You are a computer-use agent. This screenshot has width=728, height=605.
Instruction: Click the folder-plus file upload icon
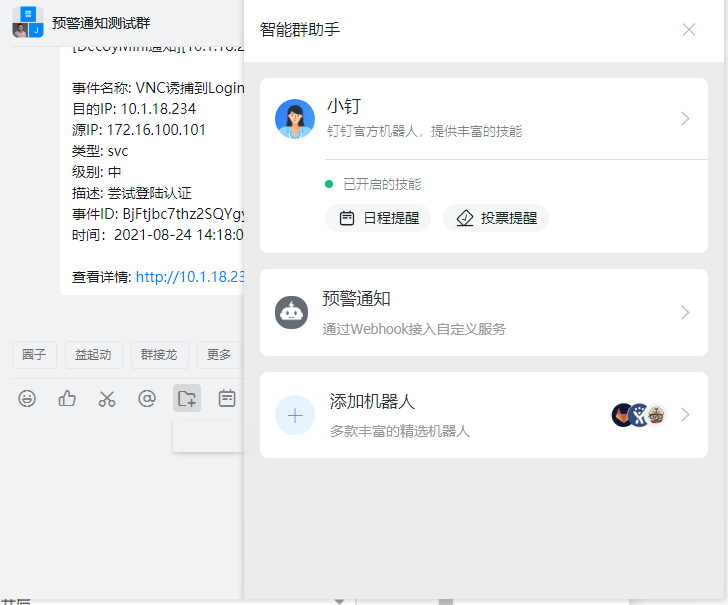click(187, 398)
